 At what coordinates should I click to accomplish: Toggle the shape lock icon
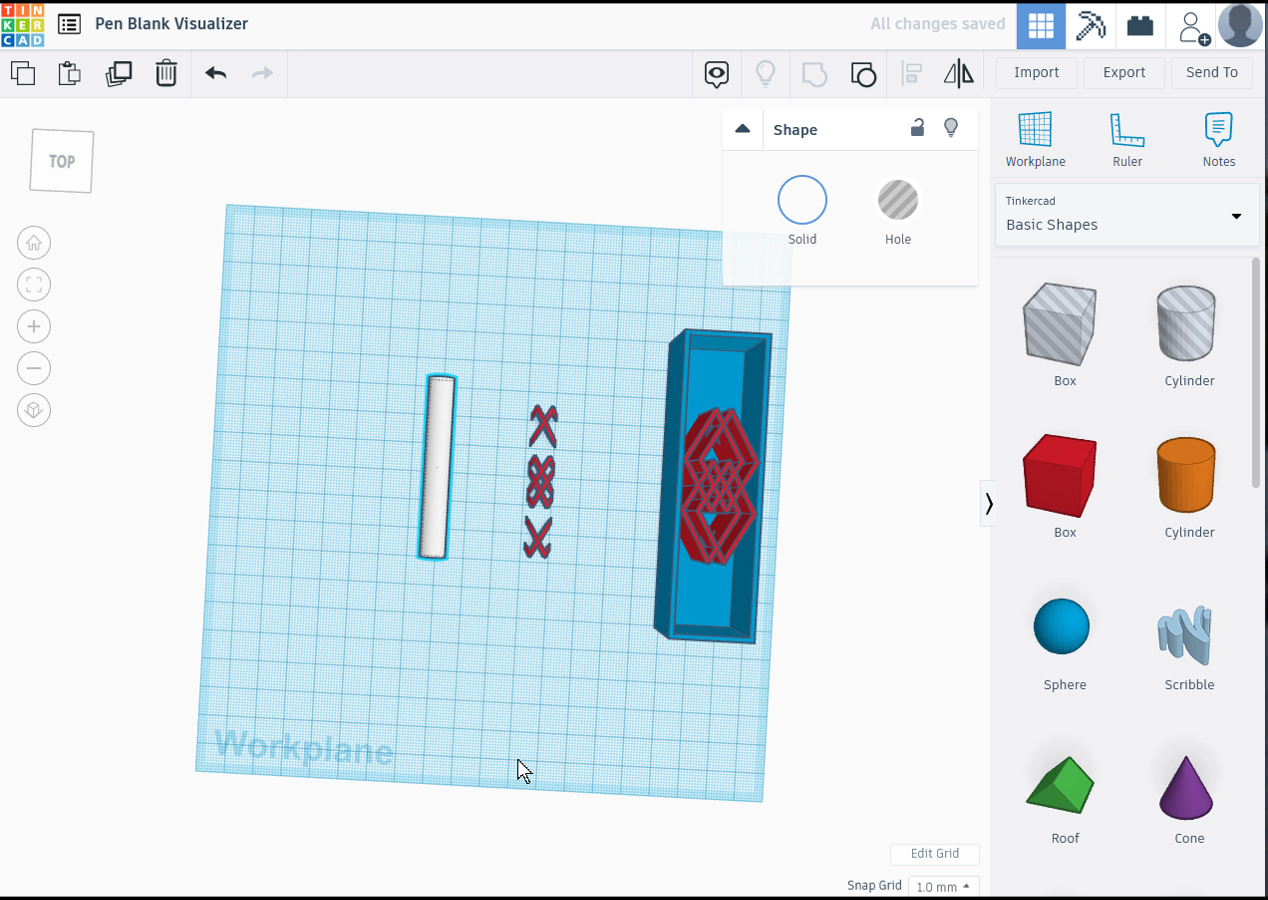click(917, 128)
